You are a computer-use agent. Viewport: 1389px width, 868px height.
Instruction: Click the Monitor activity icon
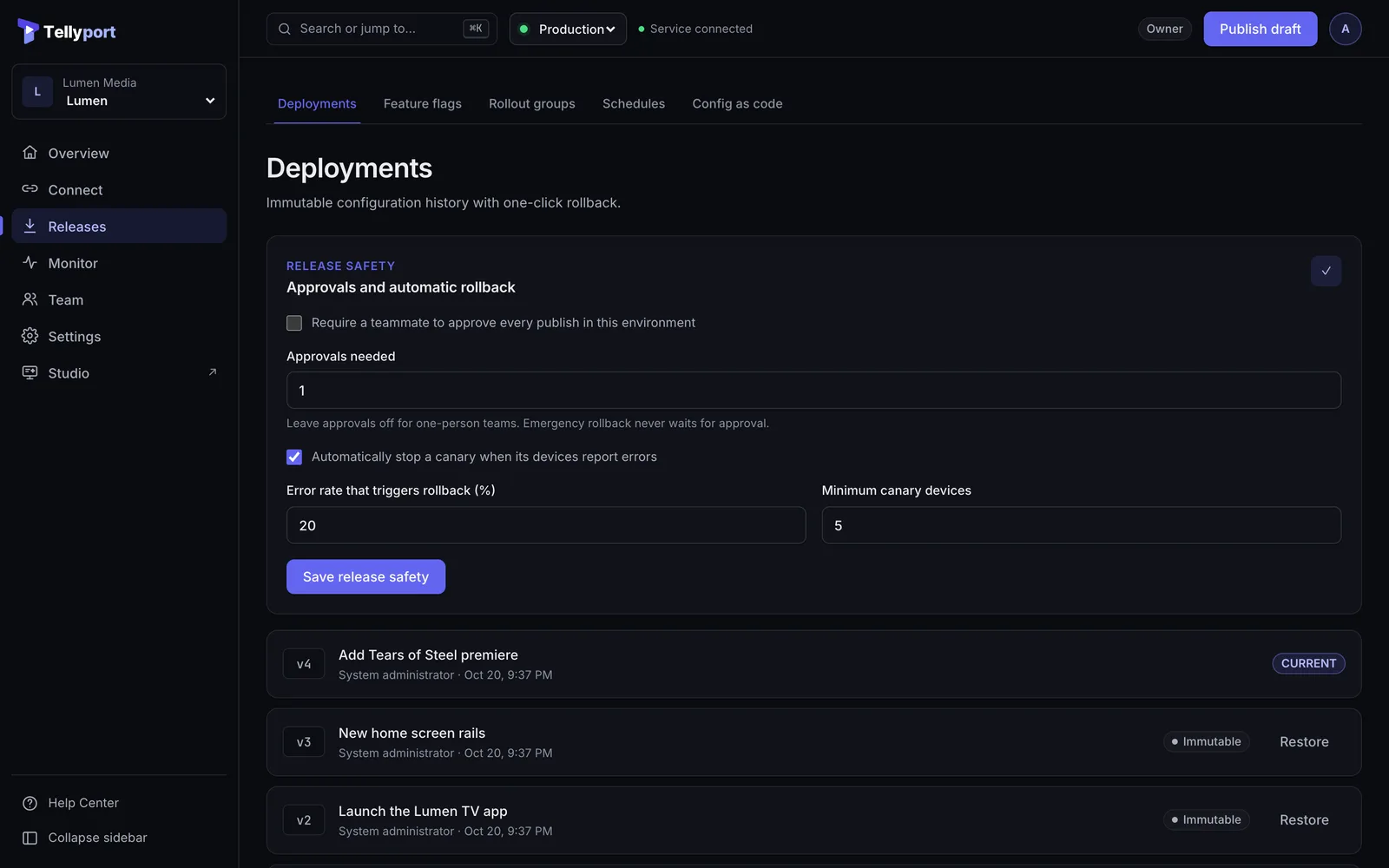coord(30,262)
